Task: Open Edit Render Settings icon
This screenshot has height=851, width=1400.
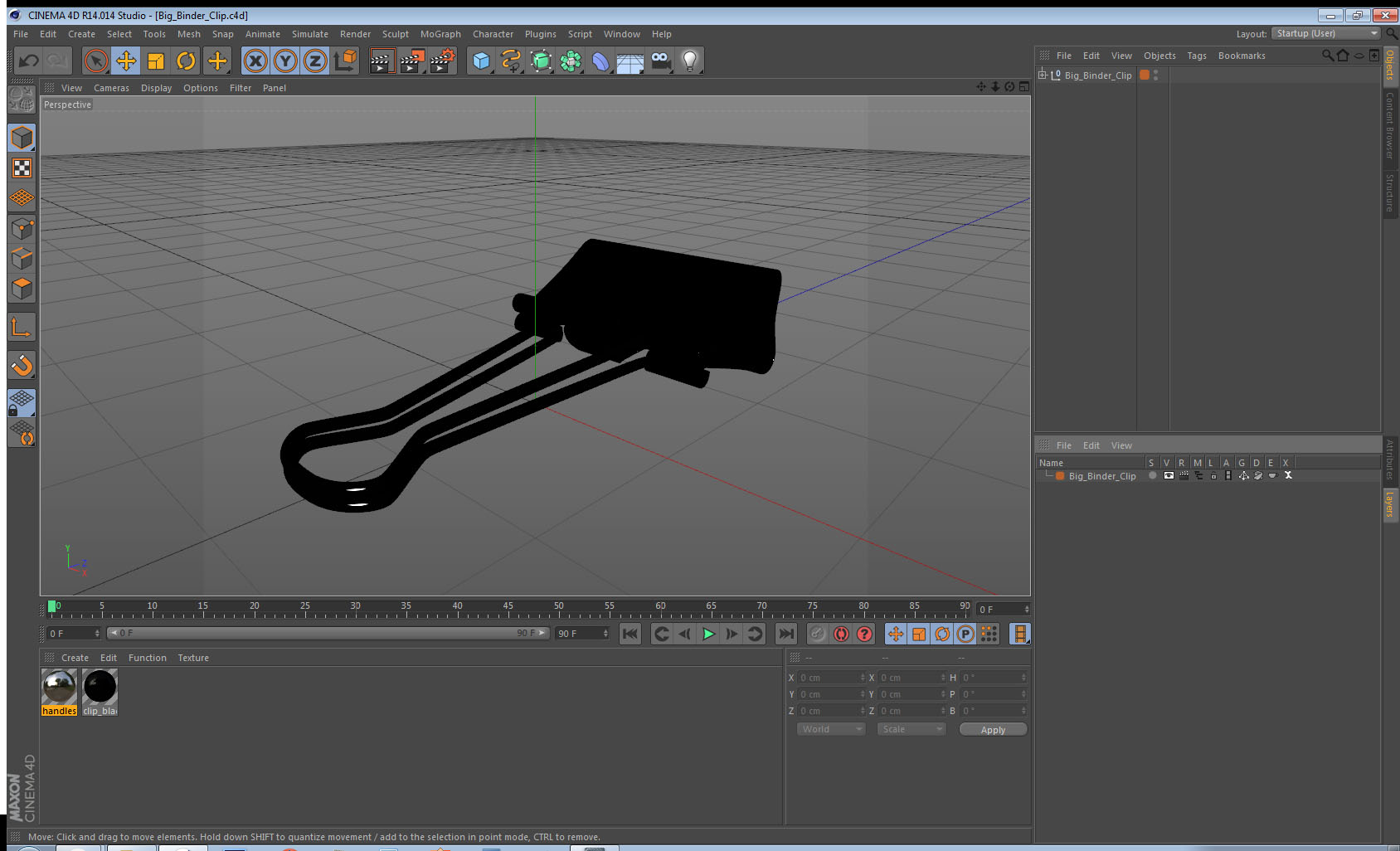Action: pos(443,61)
